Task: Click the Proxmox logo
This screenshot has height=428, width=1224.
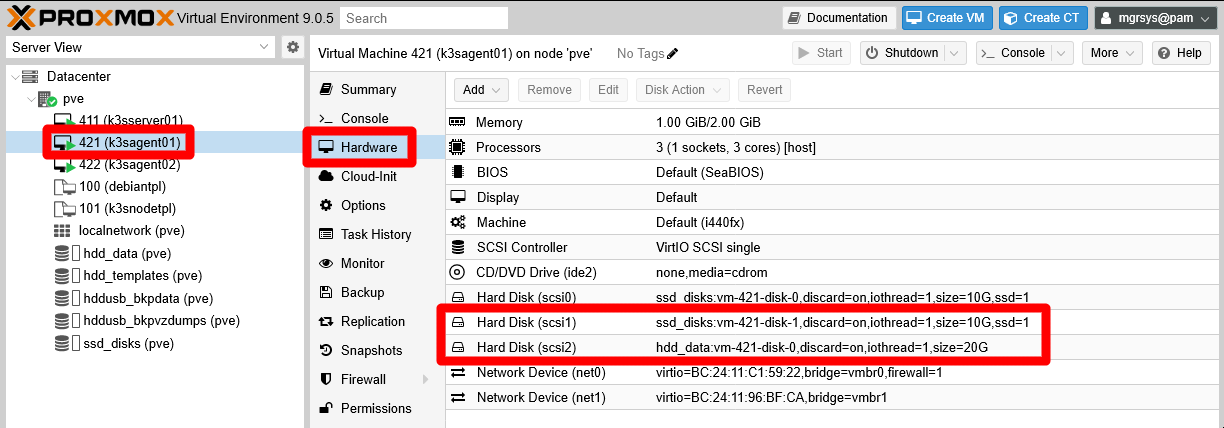Action: tap(90, 17)
